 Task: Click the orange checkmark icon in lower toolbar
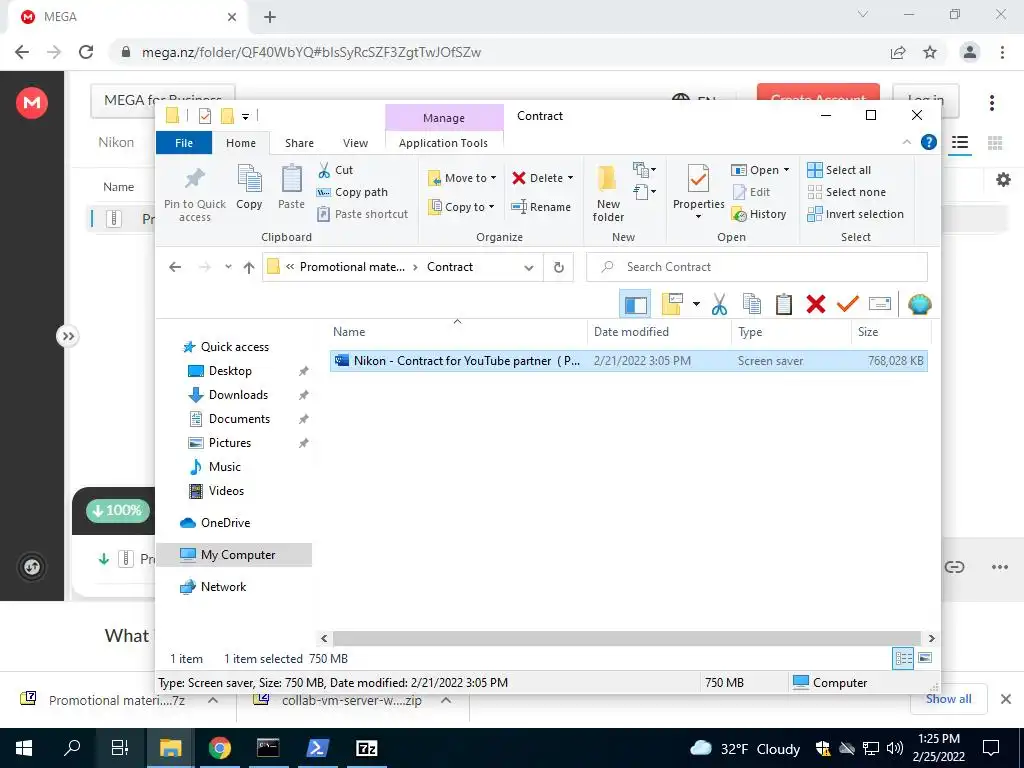point(848,304)
